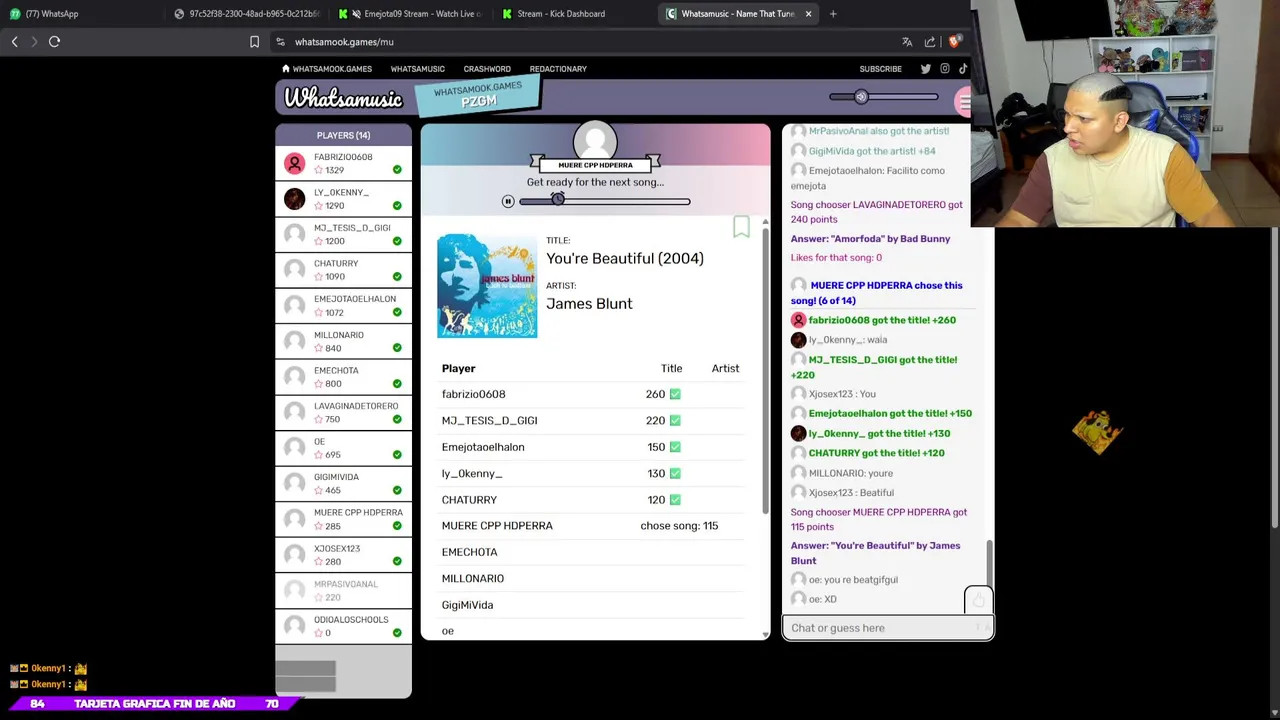Viewport: 1280px width, 720px height.
Task: Click the 'chose song: 115' cell
Action: pos(679,526)
